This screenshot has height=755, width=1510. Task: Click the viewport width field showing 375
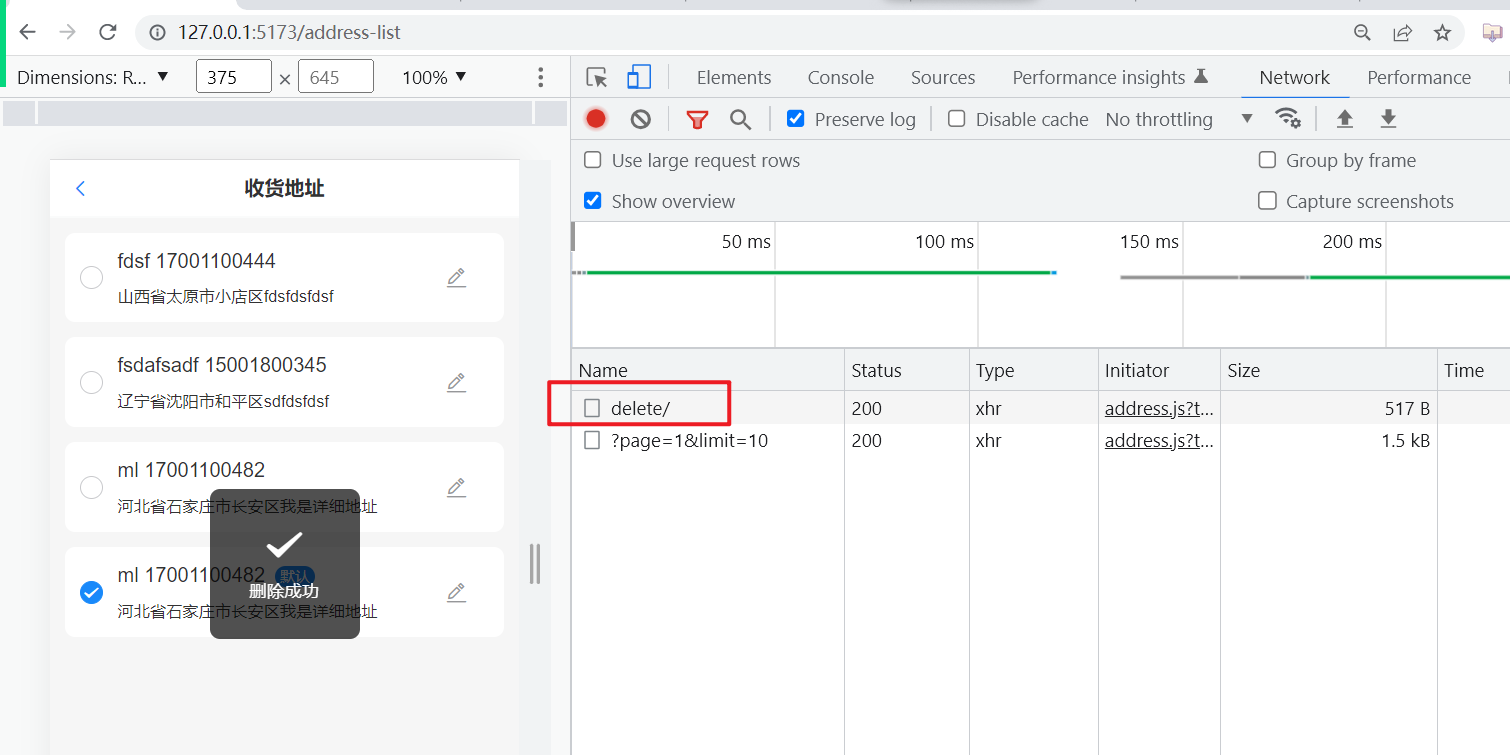click(234, 77)
